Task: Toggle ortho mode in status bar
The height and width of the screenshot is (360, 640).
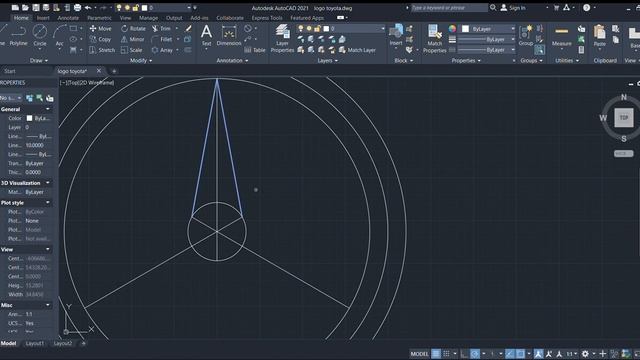Action: pyautogui.click(x=464, y=353)
